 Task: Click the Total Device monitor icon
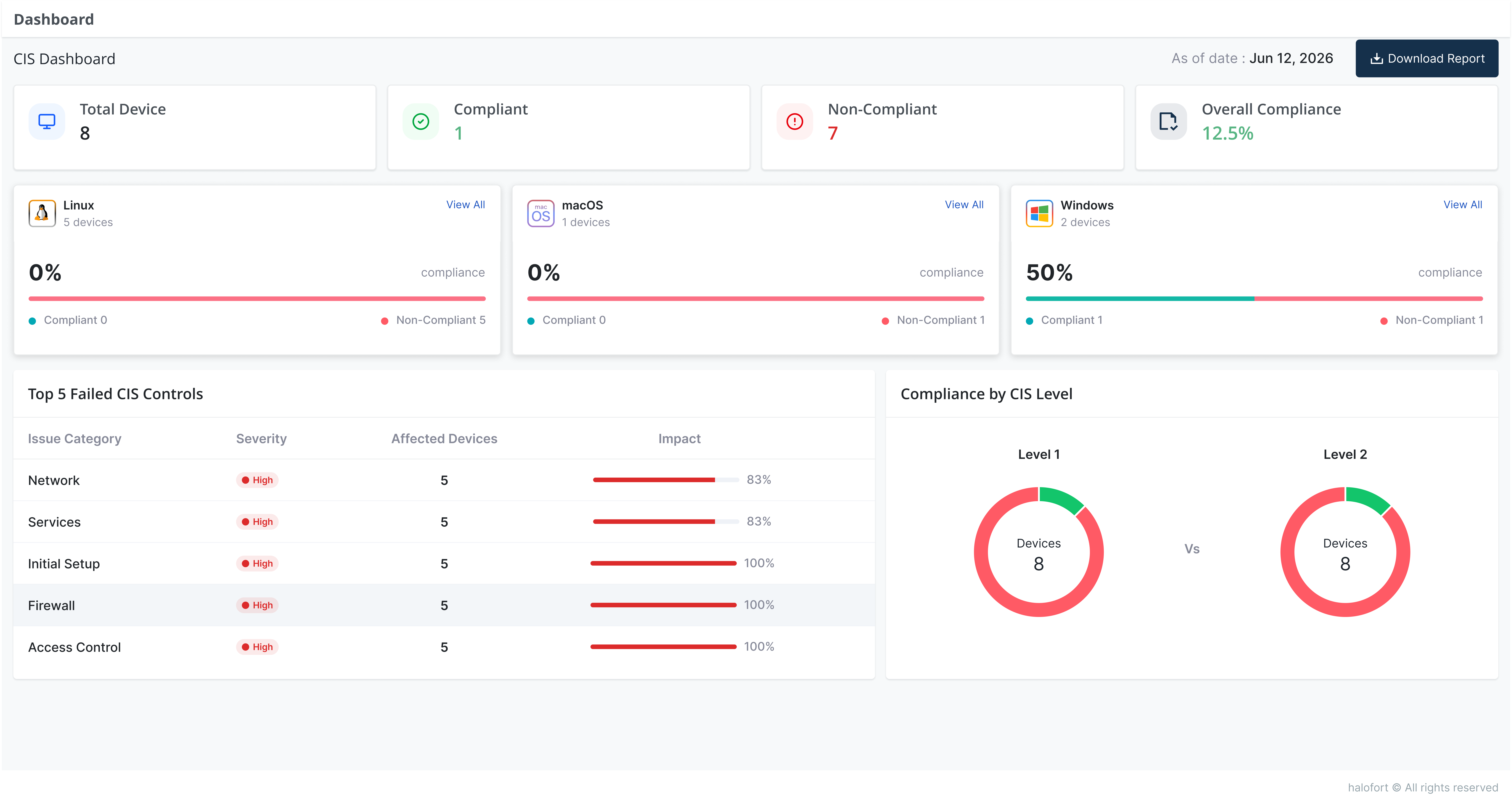pos(47,121)
